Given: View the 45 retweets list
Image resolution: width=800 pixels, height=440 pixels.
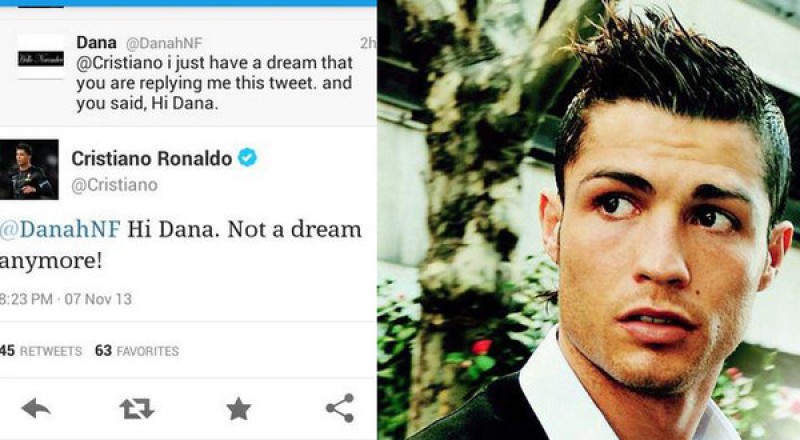Looking at the screenshot, I should pos(41,351).
